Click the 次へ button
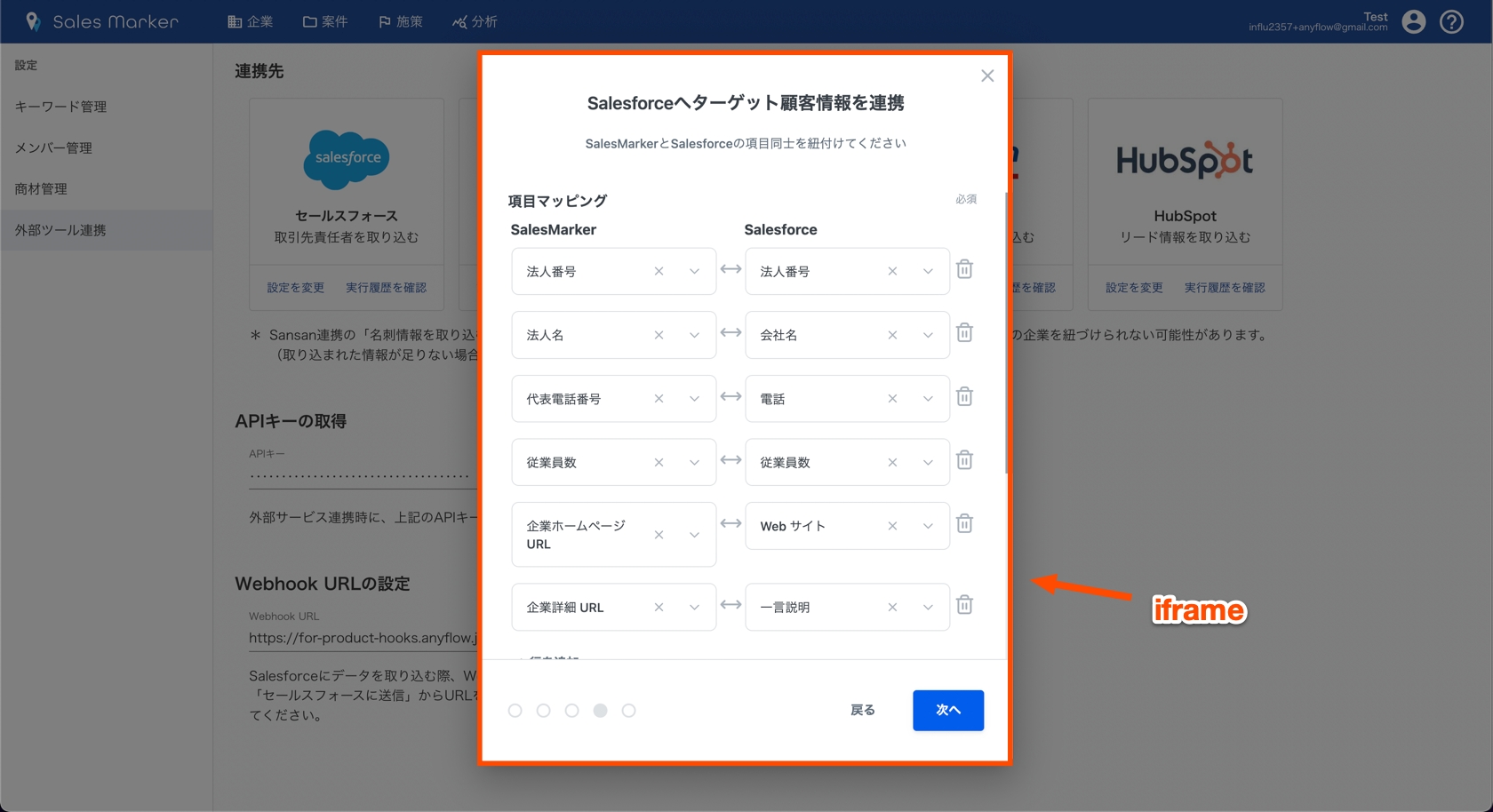Viewport: 1493px width, 812px height. point(947,710)
